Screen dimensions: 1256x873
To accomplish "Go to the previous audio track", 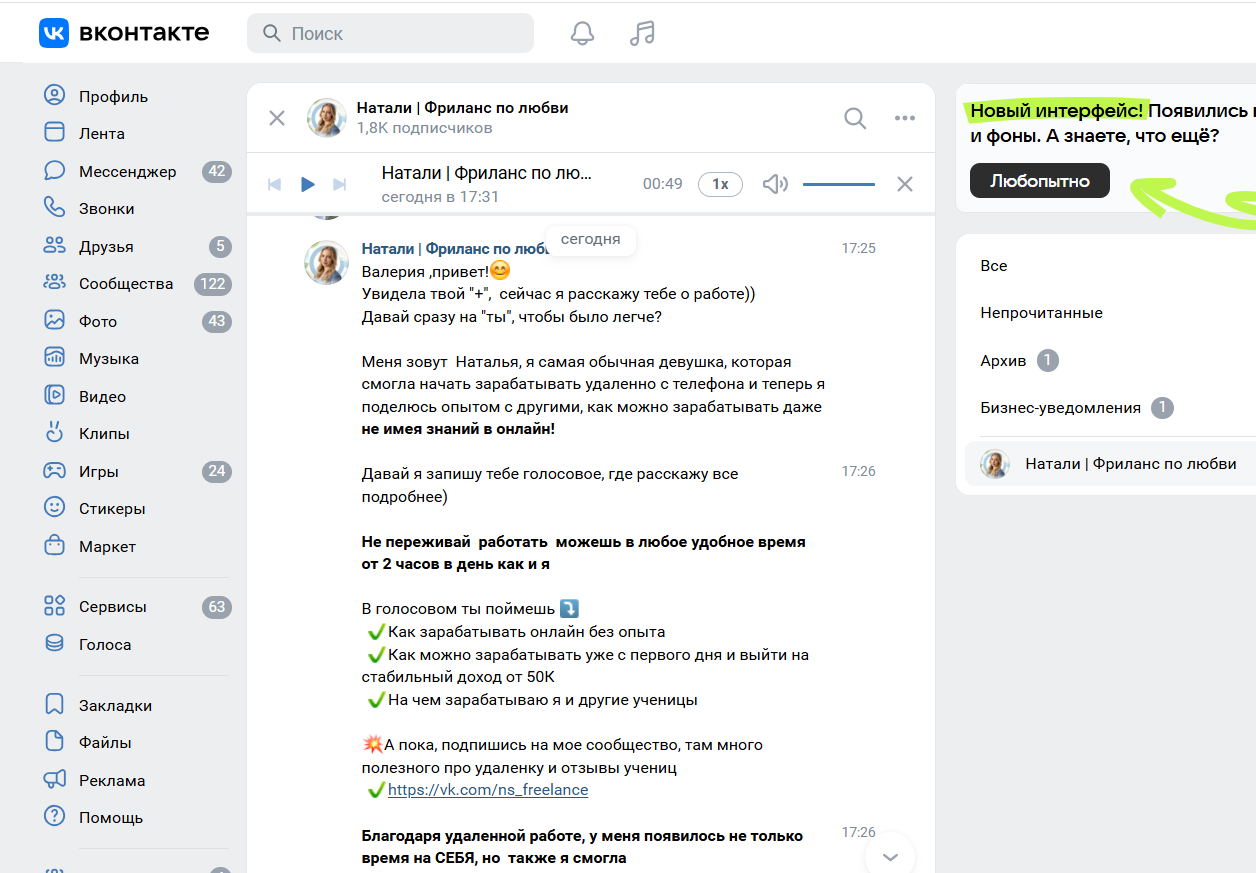I will coord(275,184).
